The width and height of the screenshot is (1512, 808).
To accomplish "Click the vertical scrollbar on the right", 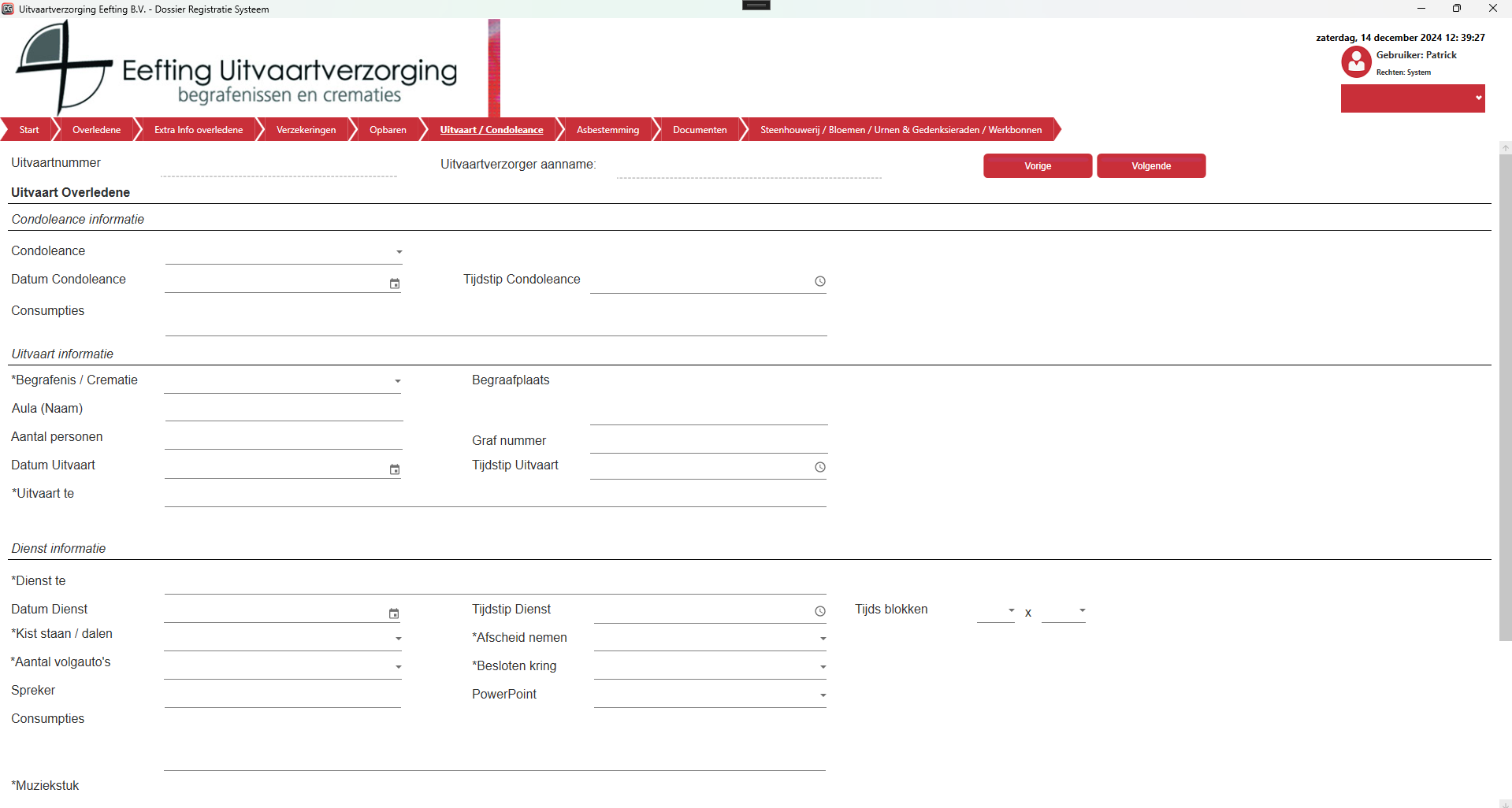I will pyautogui.click(x=1505, y=394).
